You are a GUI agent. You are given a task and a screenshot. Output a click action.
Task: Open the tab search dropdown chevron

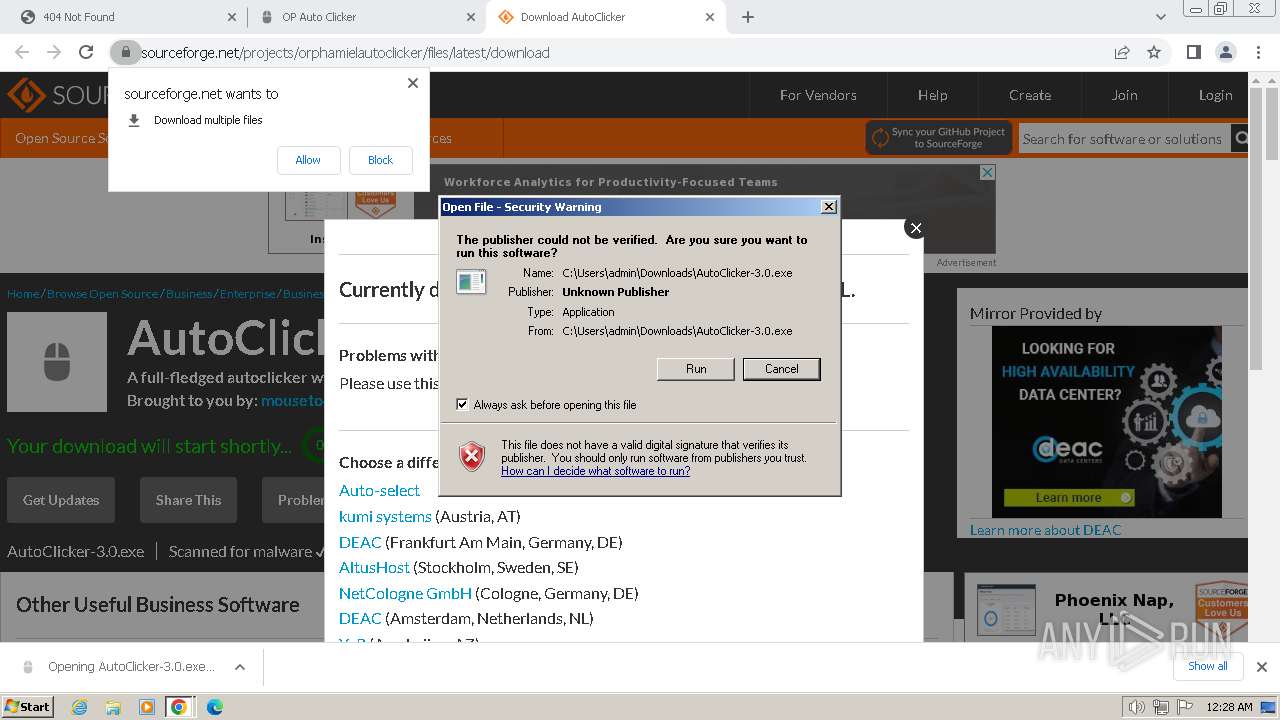click(x=1160, y=17)
